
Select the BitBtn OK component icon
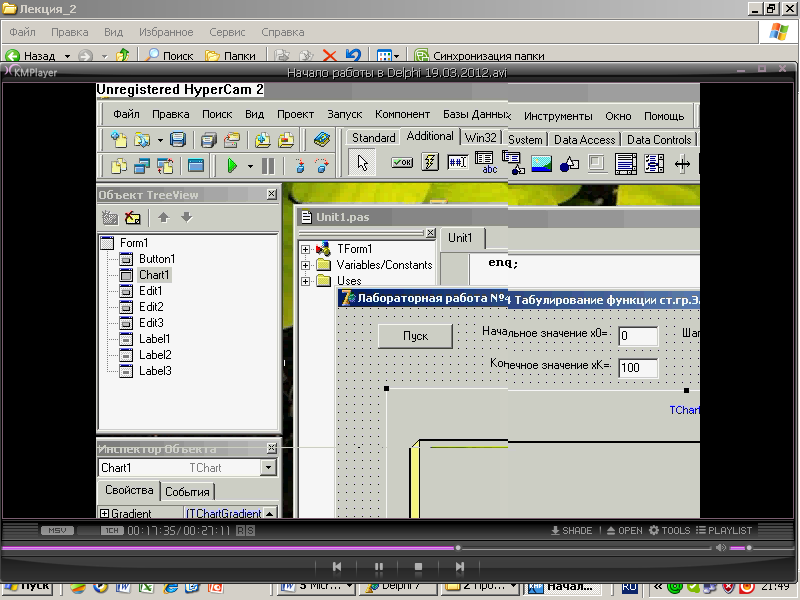pos(402,163)
